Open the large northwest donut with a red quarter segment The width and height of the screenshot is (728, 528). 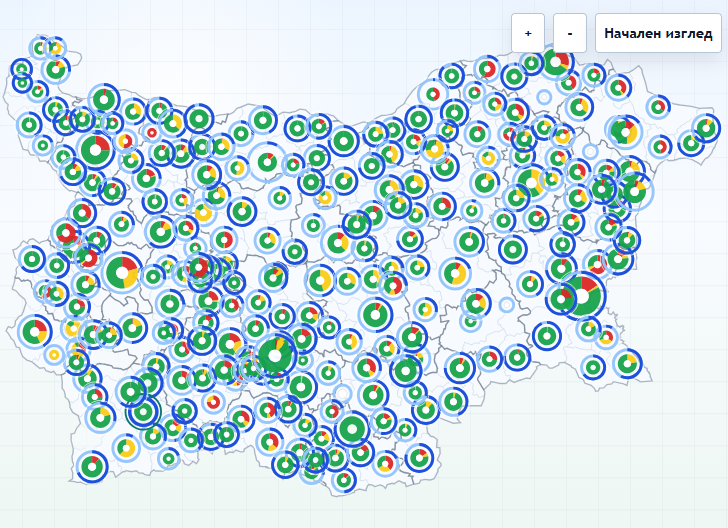(x=96, y=150)
